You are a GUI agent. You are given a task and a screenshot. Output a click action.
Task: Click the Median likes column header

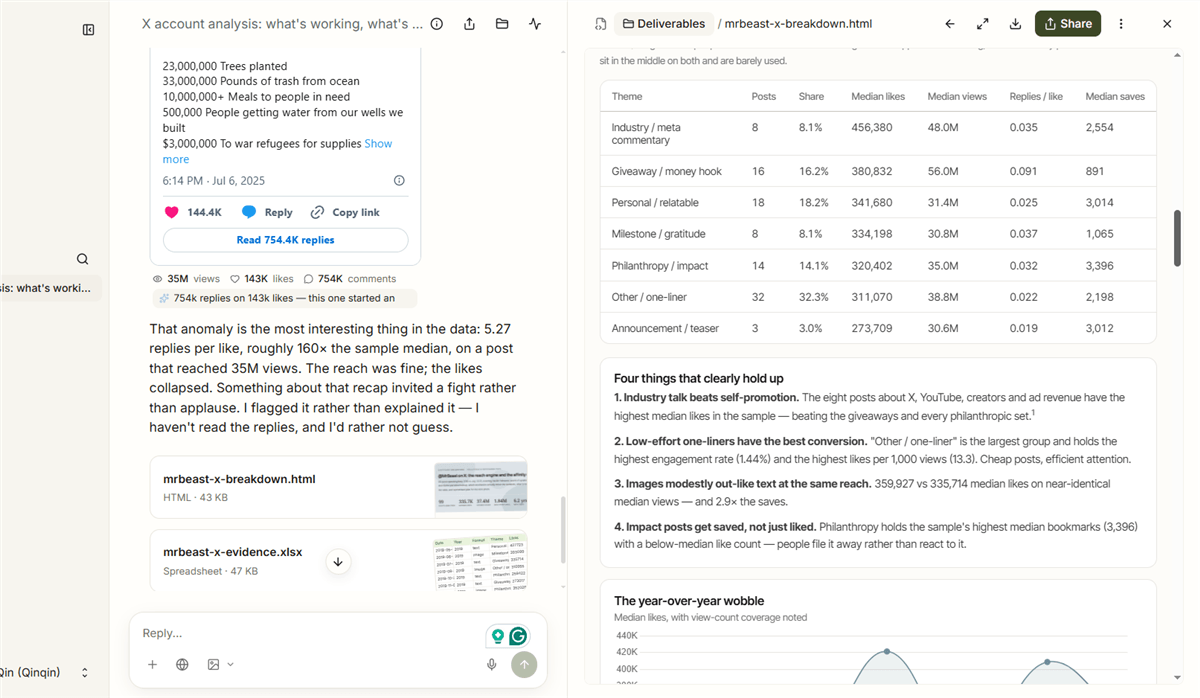878,97
